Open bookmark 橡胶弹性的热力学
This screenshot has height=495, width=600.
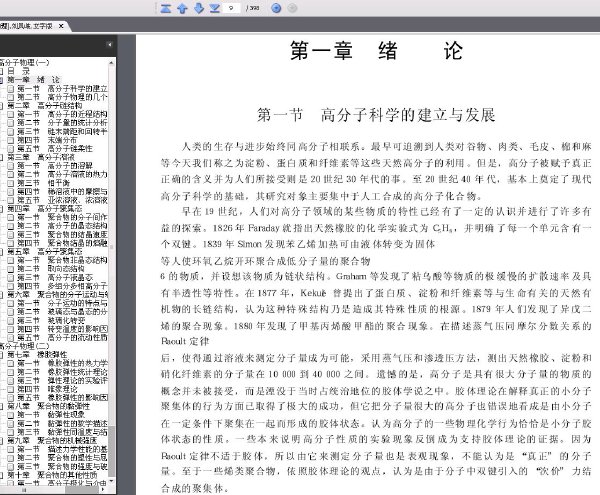(77, 363)
